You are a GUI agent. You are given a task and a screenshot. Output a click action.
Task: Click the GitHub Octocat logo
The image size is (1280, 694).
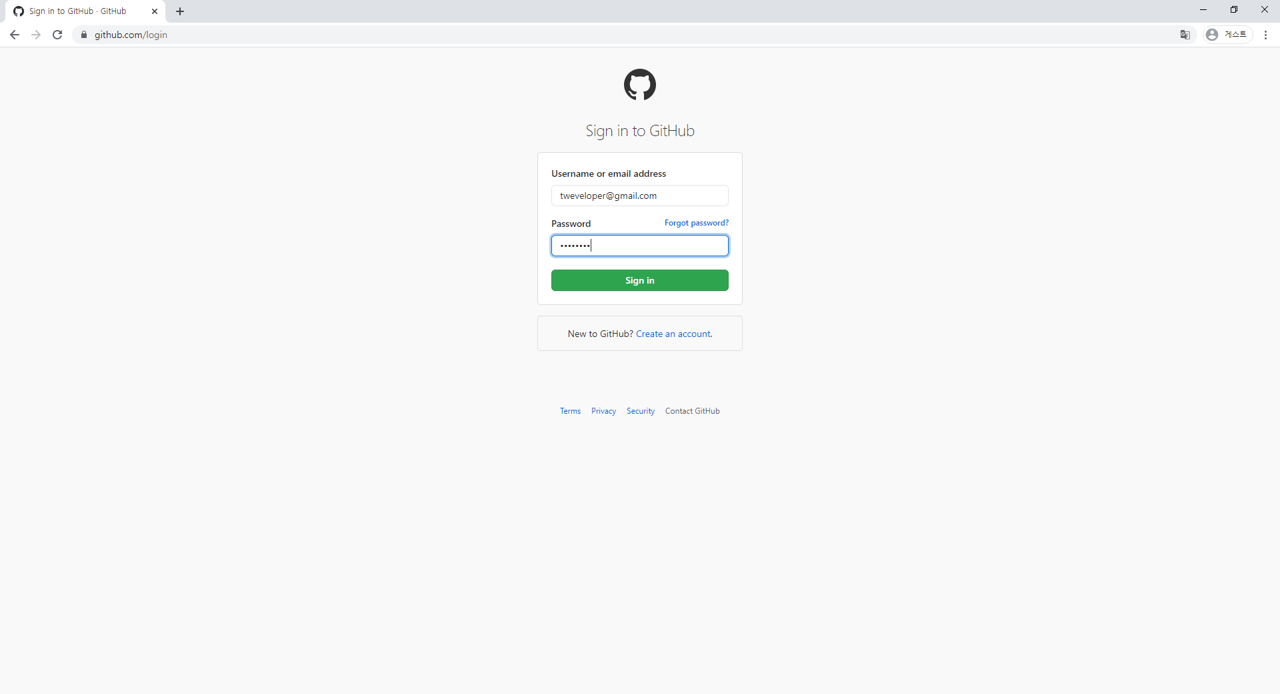tap(640, 85)
